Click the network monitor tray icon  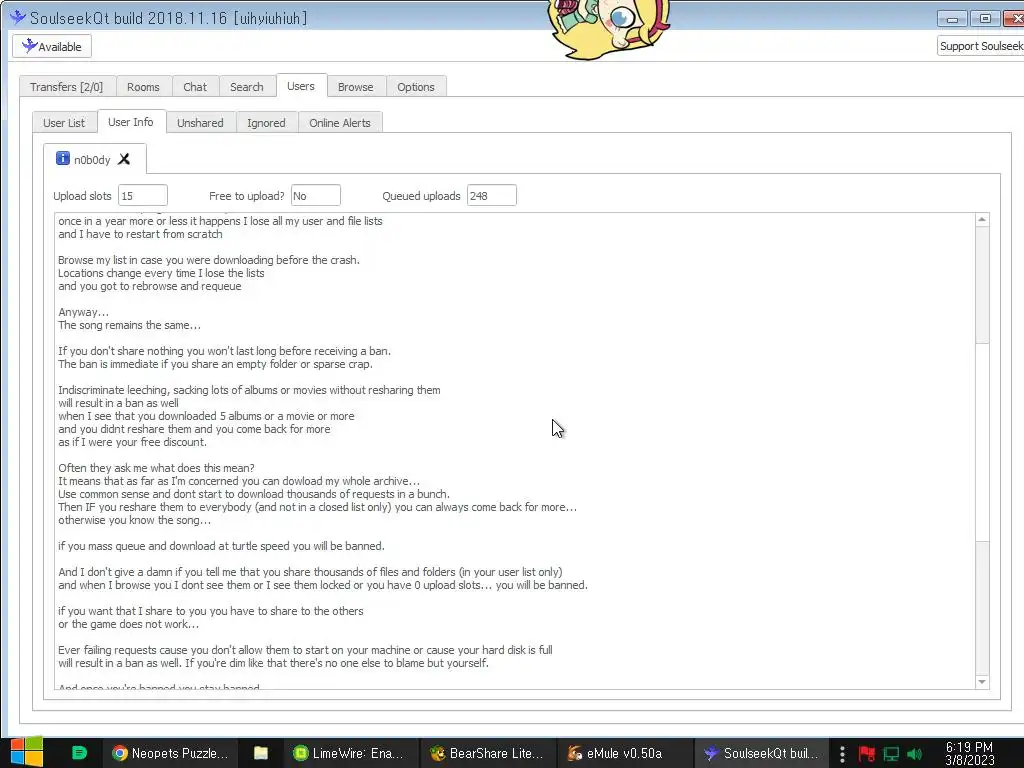[x=891, y=754]
